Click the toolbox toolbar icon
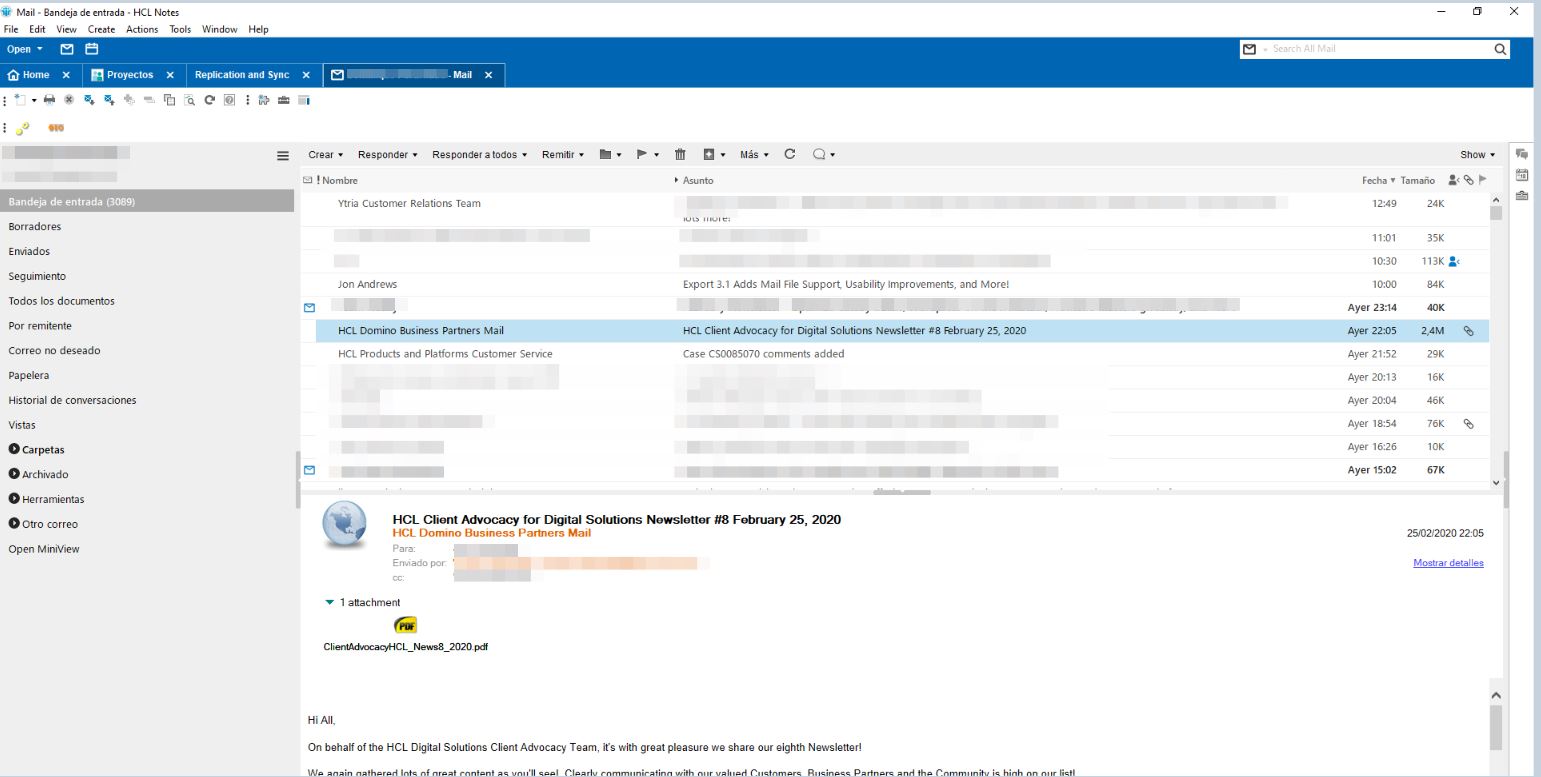 (x=283, y=100)
